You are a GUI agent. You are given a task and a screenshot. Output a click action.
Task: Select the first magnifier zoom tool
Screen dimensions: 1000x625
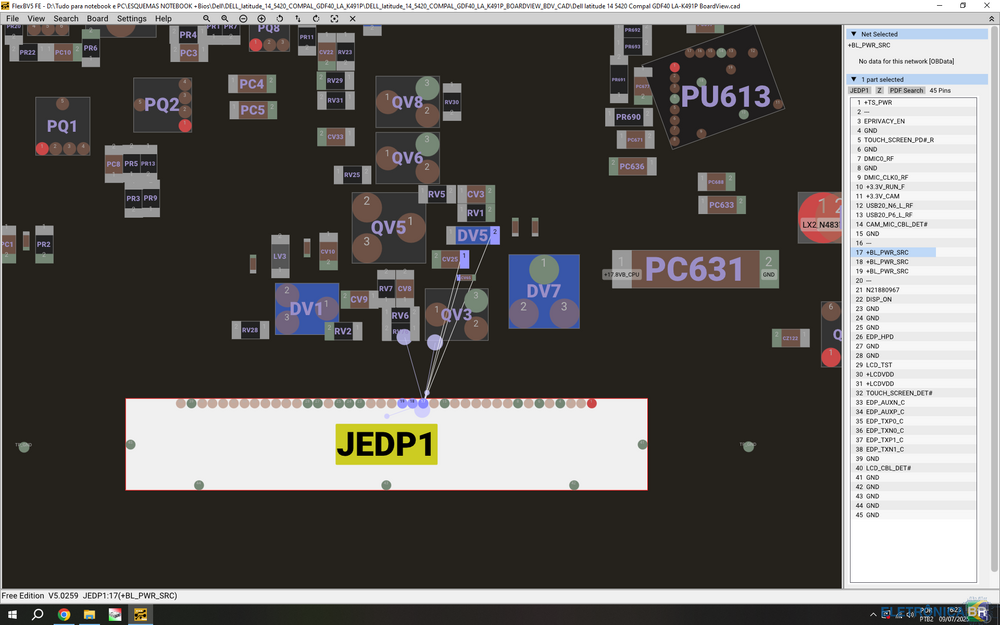(207, 18)
